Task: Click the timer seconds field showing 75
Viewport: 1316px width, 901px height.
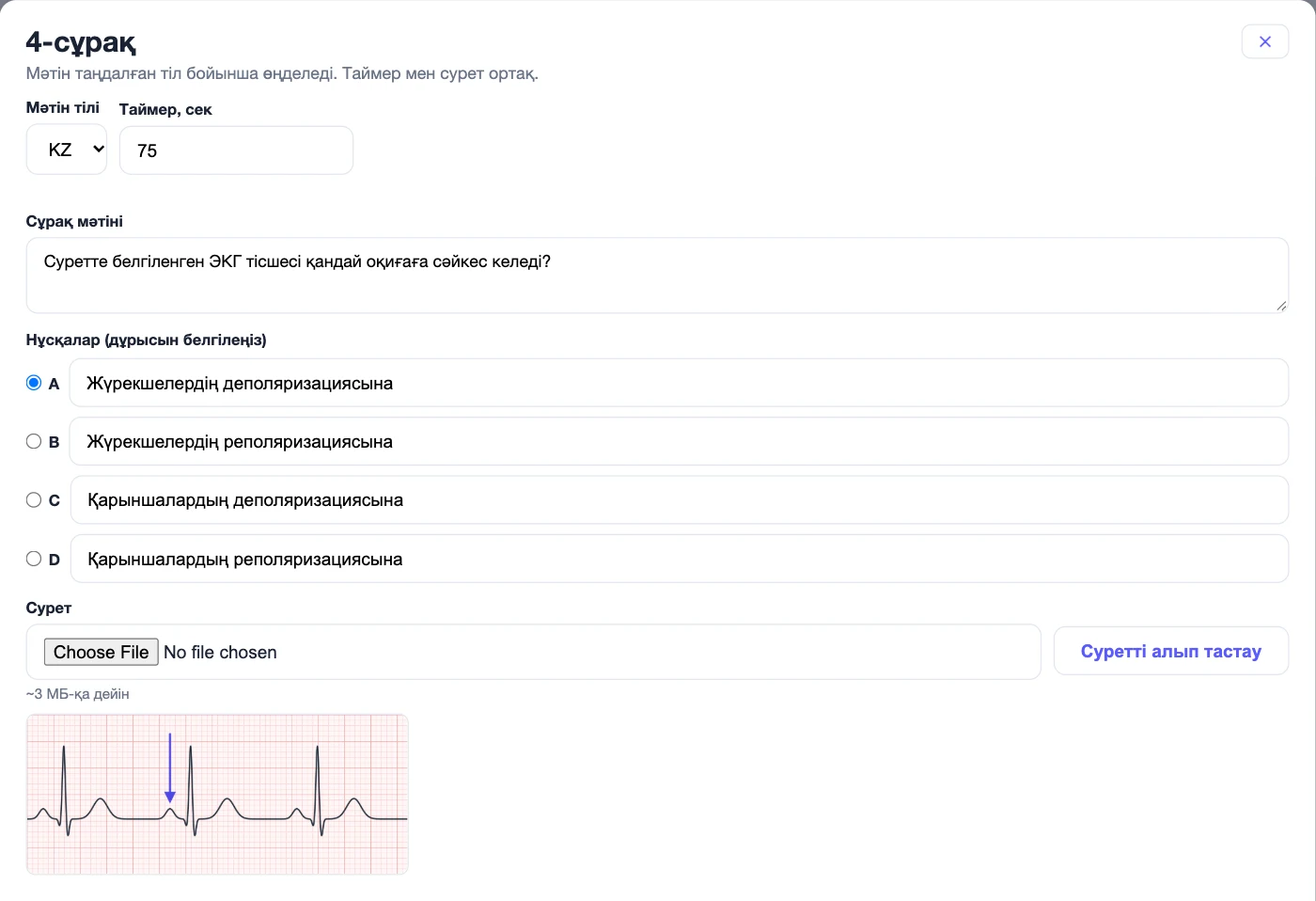Action: tap(236, 150)
